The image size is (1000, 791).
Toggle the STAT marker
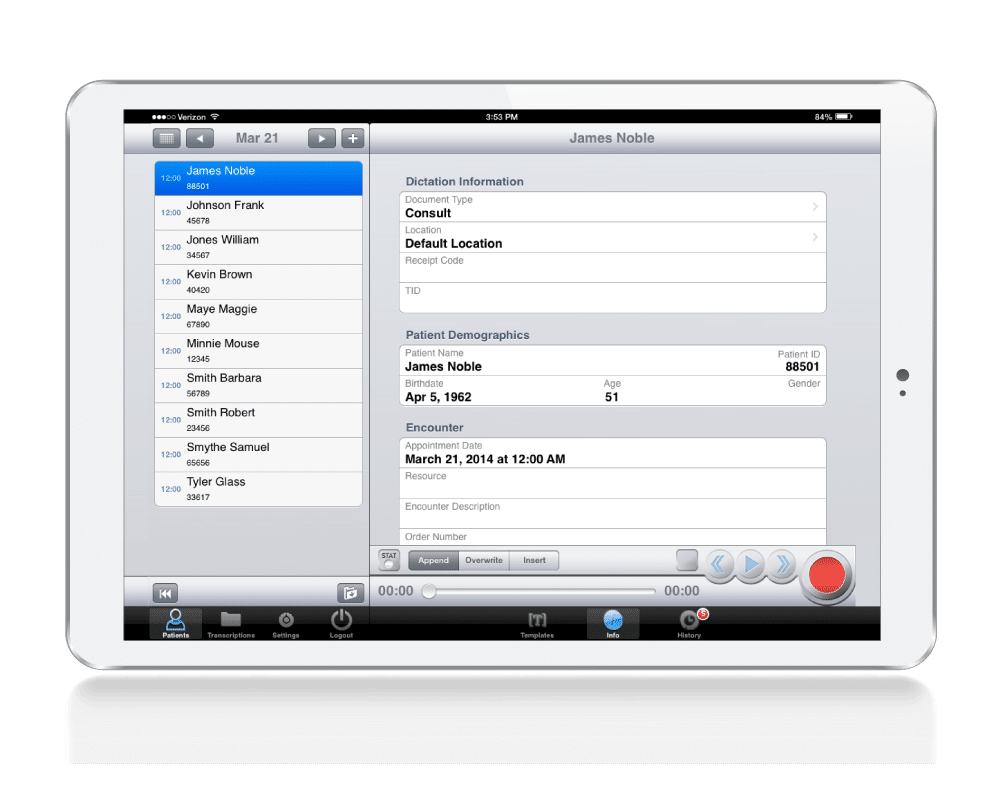tap(388, 560)
